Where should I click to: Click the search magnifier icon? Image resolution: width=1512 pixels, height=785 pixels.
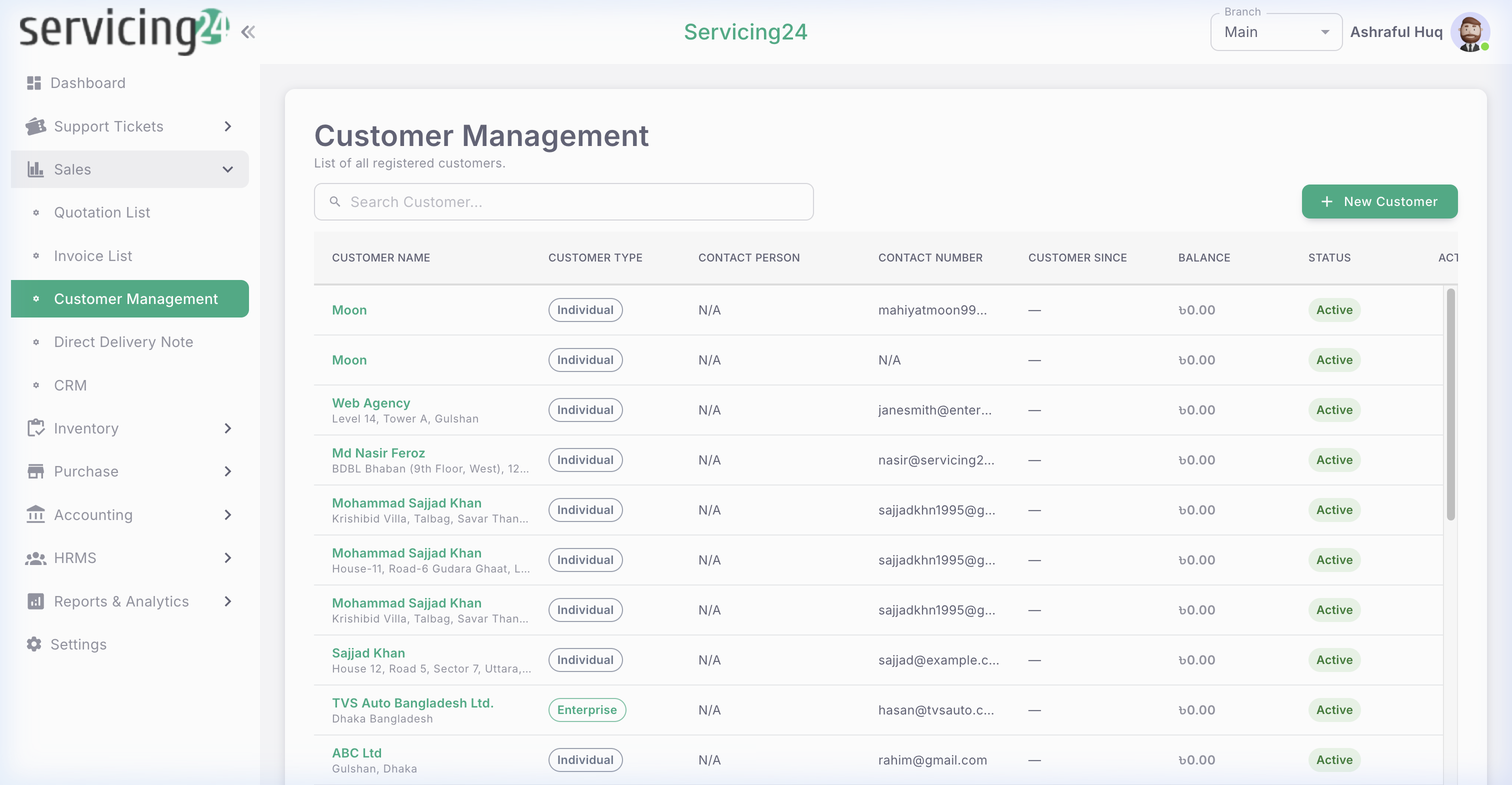tap(334, 201)
